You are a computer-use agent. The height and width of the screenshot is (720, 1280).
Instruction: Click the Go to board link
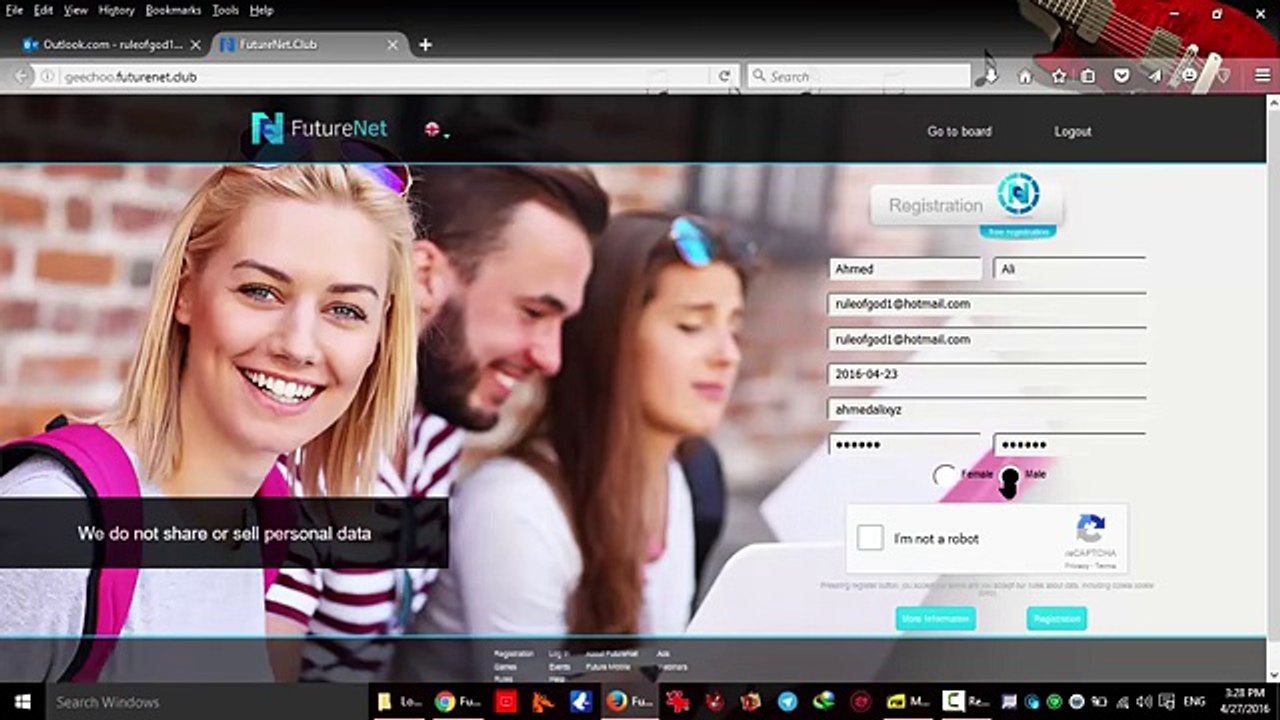click(959, 131)
